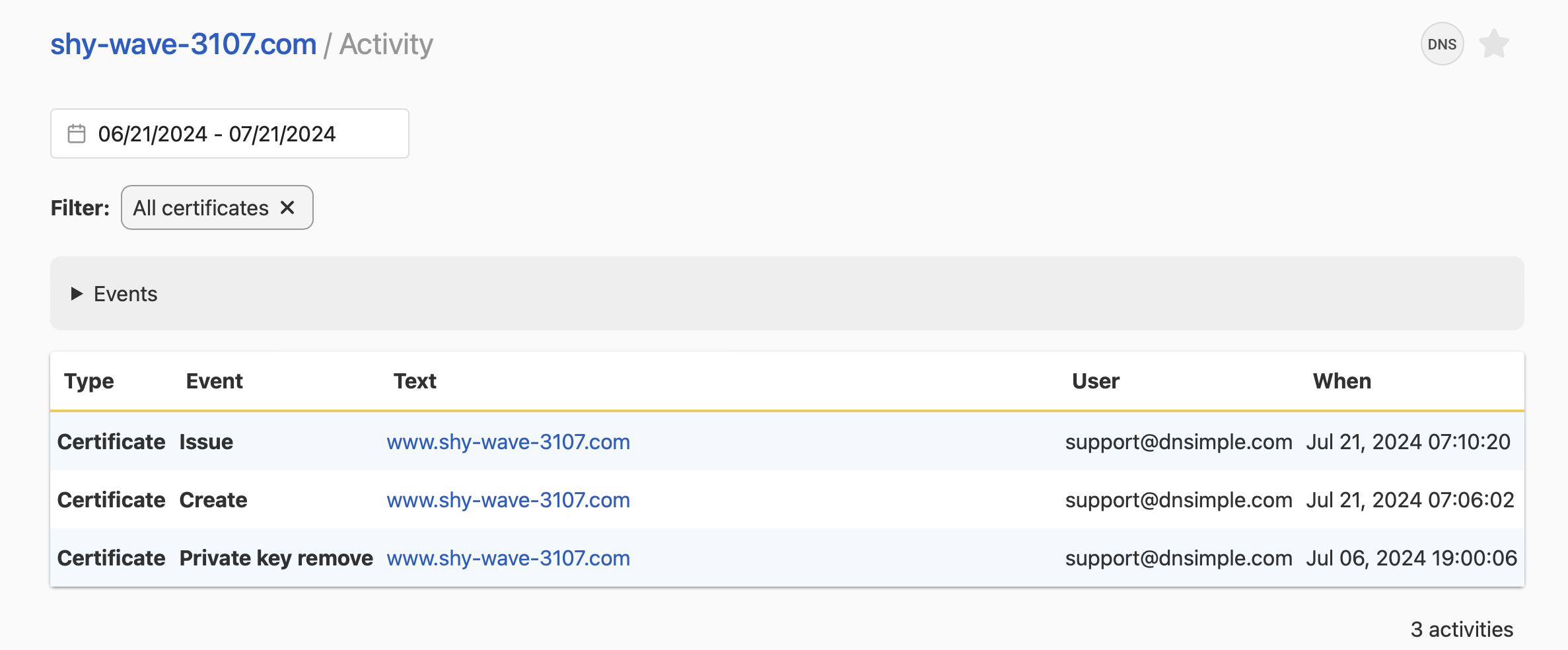The height and width of the screenshot is (650, 1568).
Task: Click the When column header
Action: click(1341, 381)
